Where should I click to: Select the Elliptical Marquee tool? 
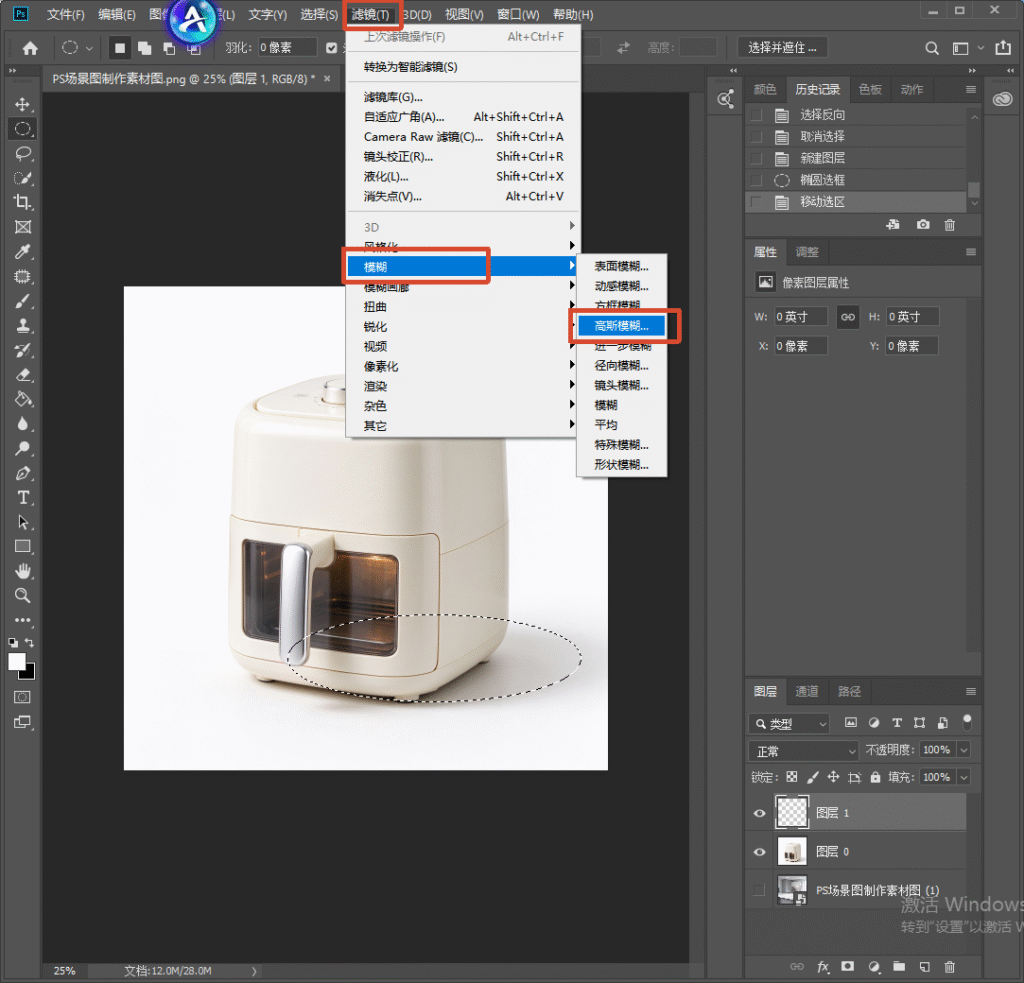[x=23, y=129]
